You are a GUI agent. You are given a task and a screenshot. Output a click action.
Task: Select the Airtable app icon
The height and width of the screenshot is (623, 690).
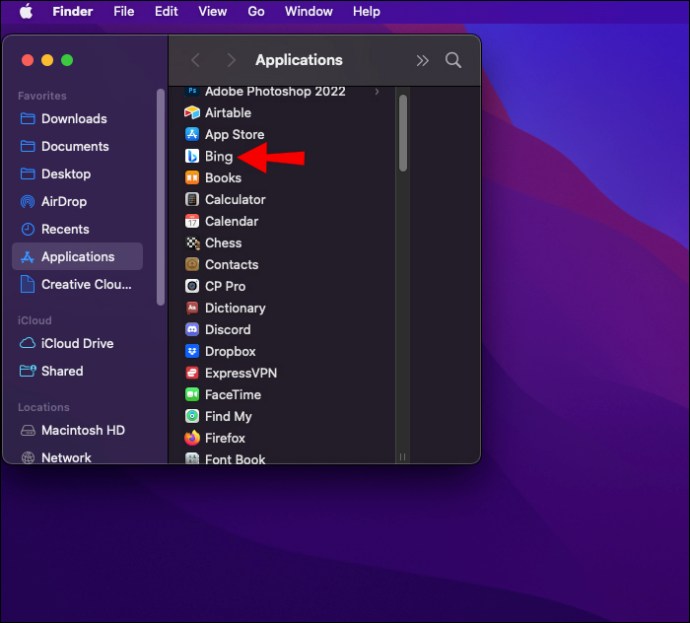(192, 113)
